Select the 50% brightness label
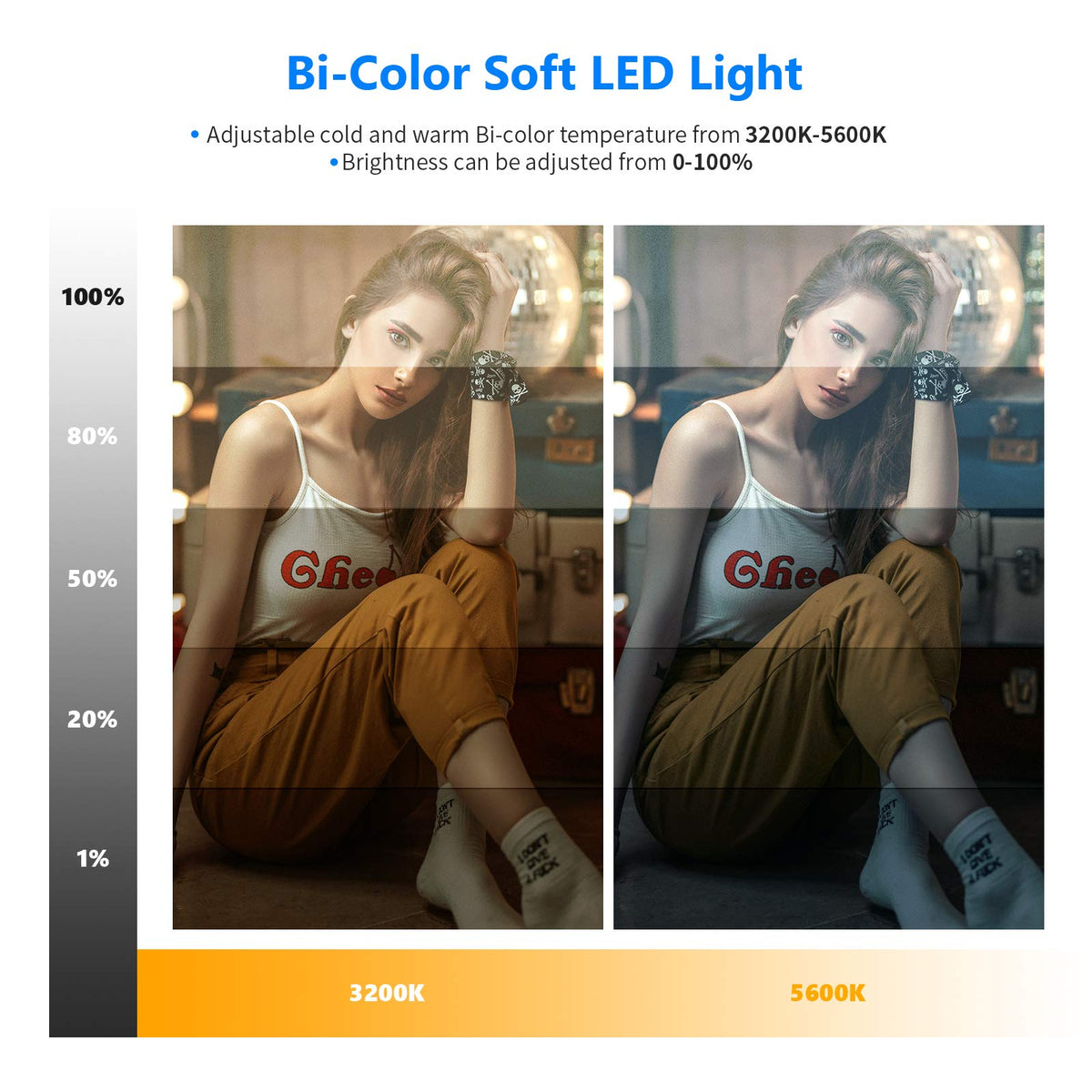The height and width of the screenshot is (1092, 1092). click(x=92, y=579)
